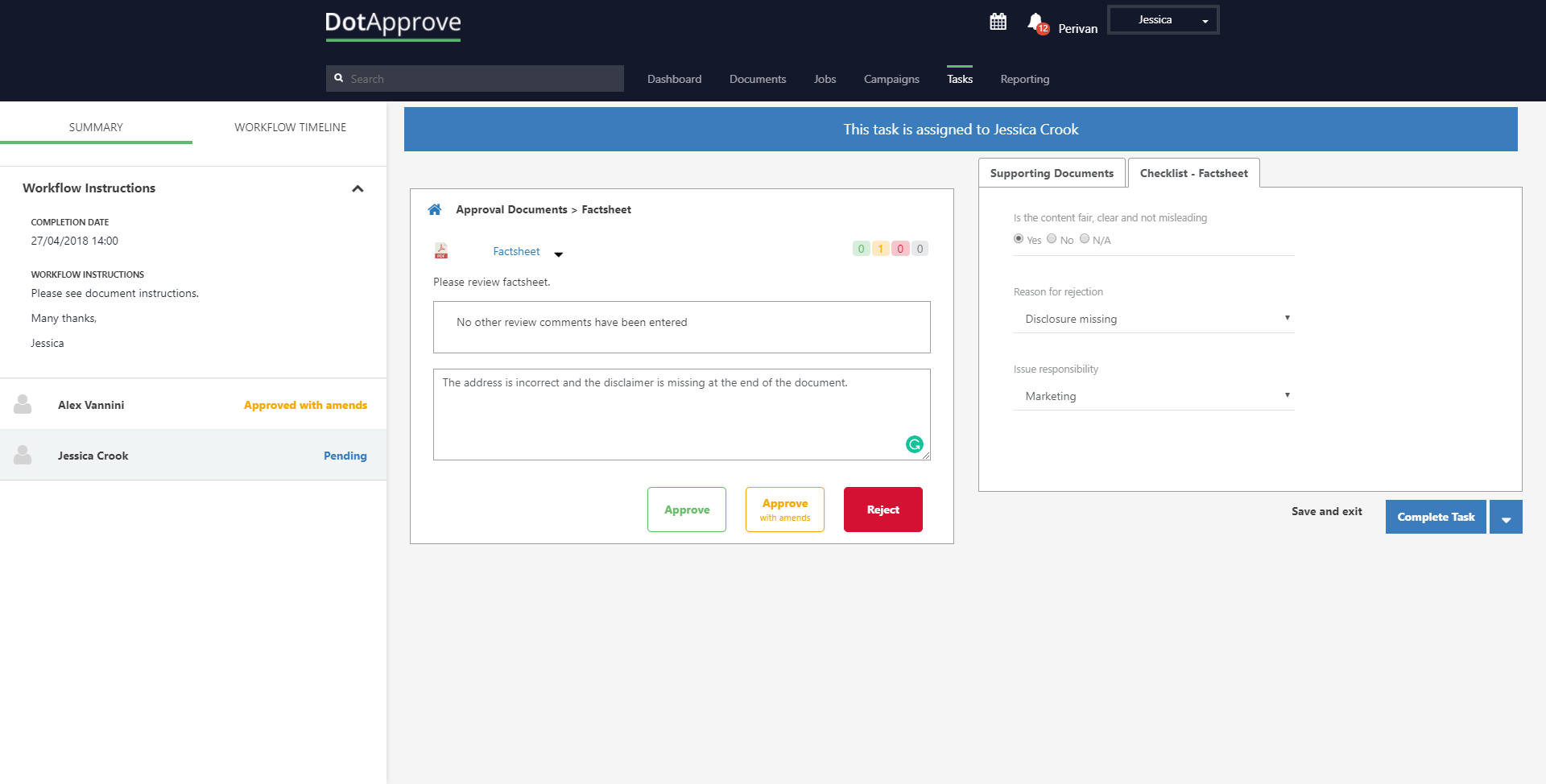Image resolution: width=1546 pixels, height=784 pixels.
Task: Select No for fair, clear content
Action: 1052,239
